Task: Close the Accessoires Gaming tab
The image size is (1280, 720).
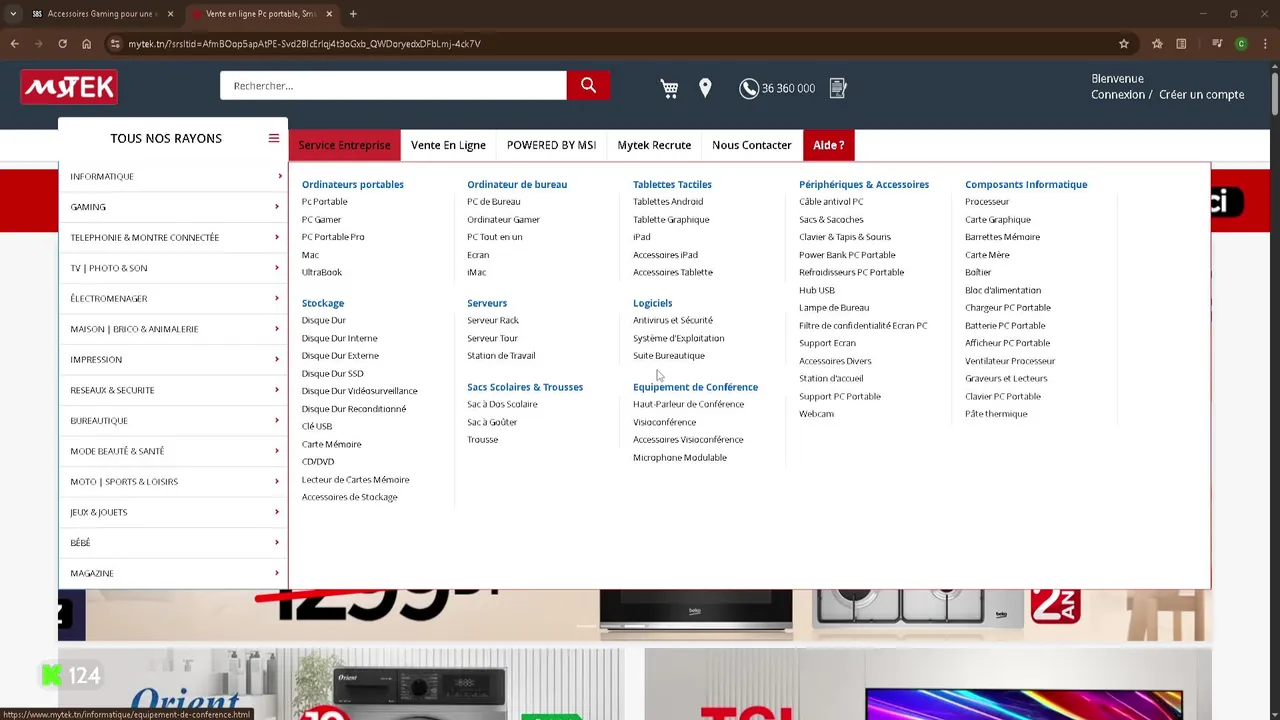Action: pyautogui.click(x=170, y=14)
